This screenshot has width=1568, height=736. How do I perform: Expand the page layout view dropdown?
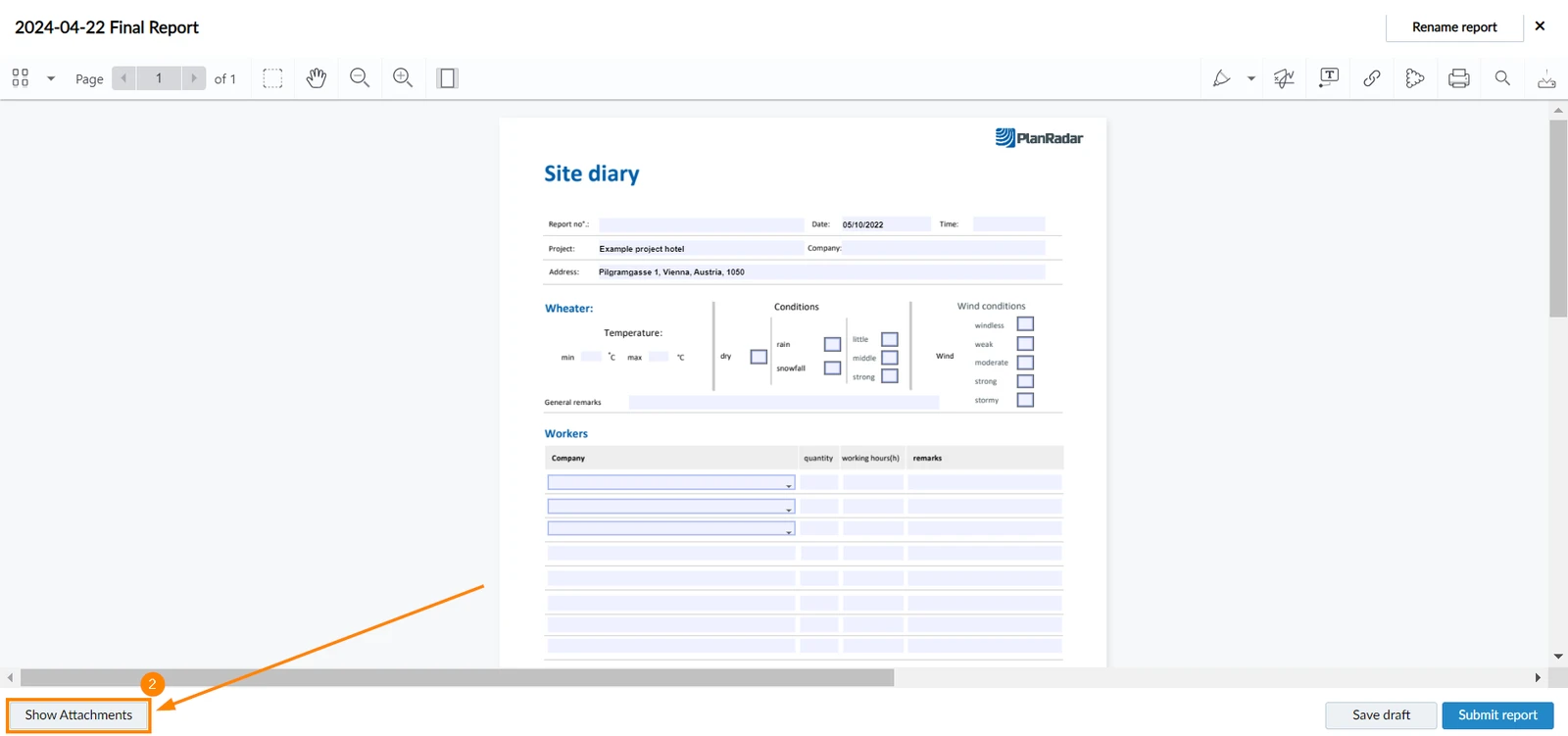pos(51,78)
